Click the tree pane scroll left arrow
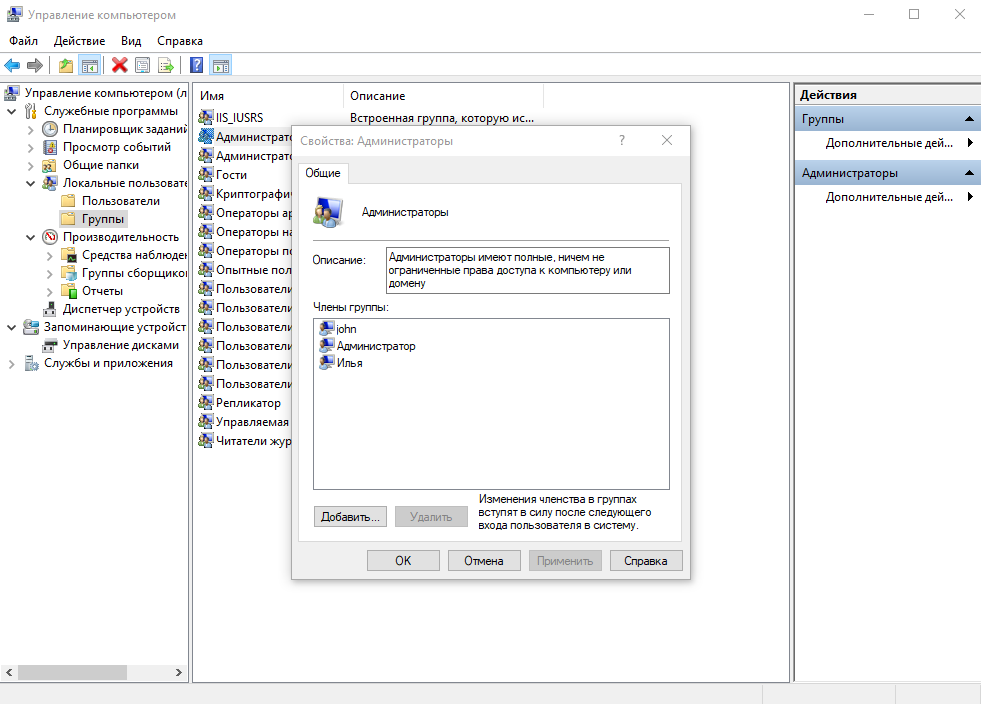981x704 pixels. tap(9, 672)
